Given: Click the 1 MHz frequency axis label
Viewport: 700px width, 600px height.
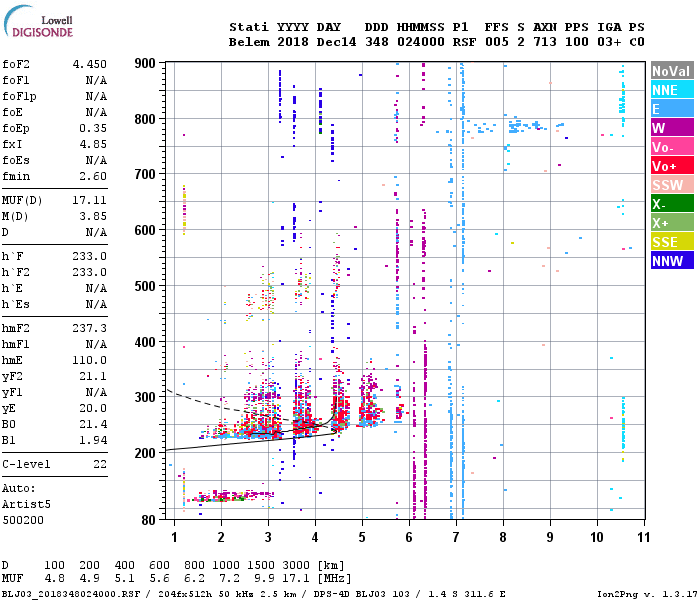Looking at the screenshot, I should [174, 537].
